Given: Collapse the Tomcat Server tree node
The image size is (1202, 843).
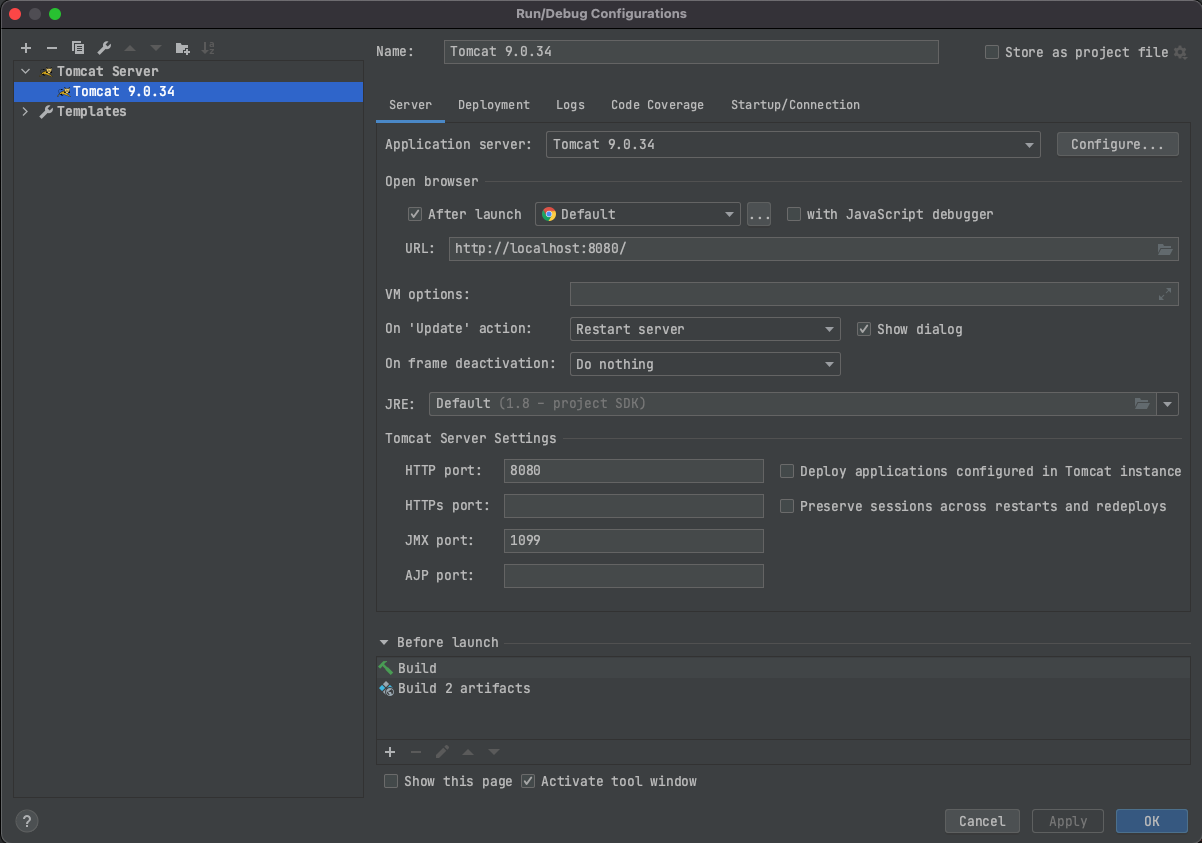Looking at the screenshot, I should [25, 72].
